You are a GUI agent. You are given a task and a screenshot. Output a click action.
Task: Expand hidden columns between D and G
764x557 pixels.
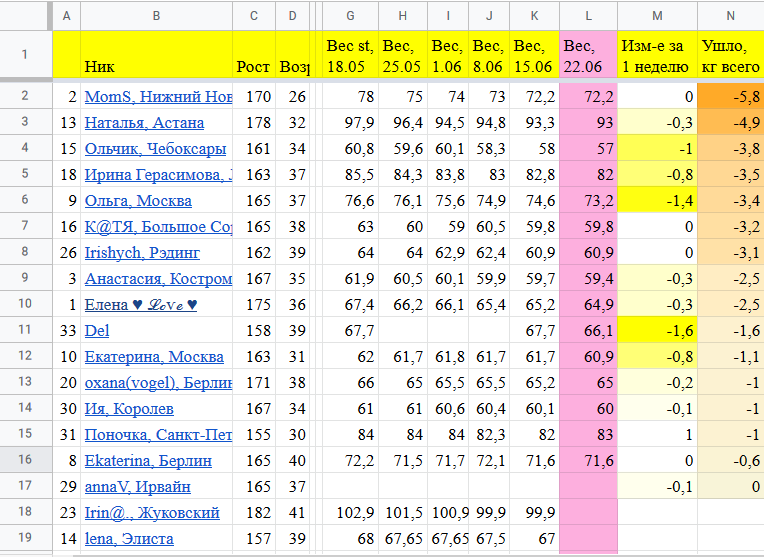(x=314, y=16)
